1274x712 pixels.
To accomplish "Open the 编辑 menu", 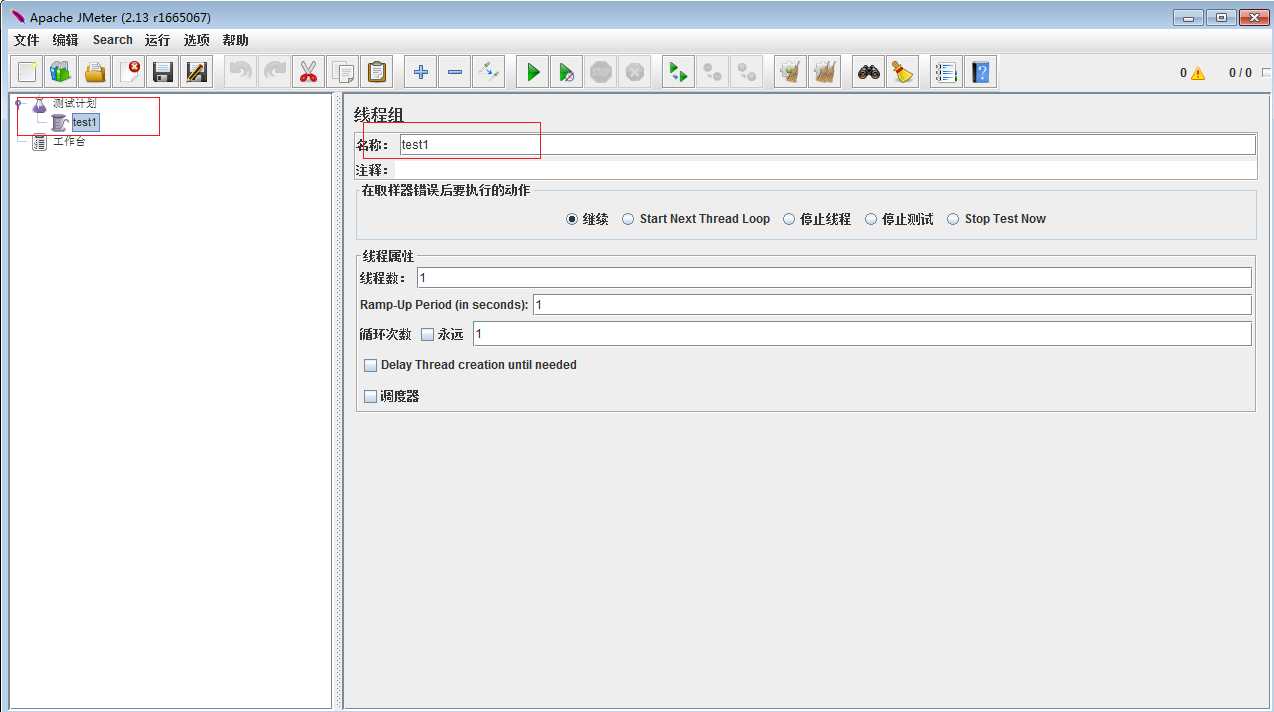I will (x=65, y=40).
